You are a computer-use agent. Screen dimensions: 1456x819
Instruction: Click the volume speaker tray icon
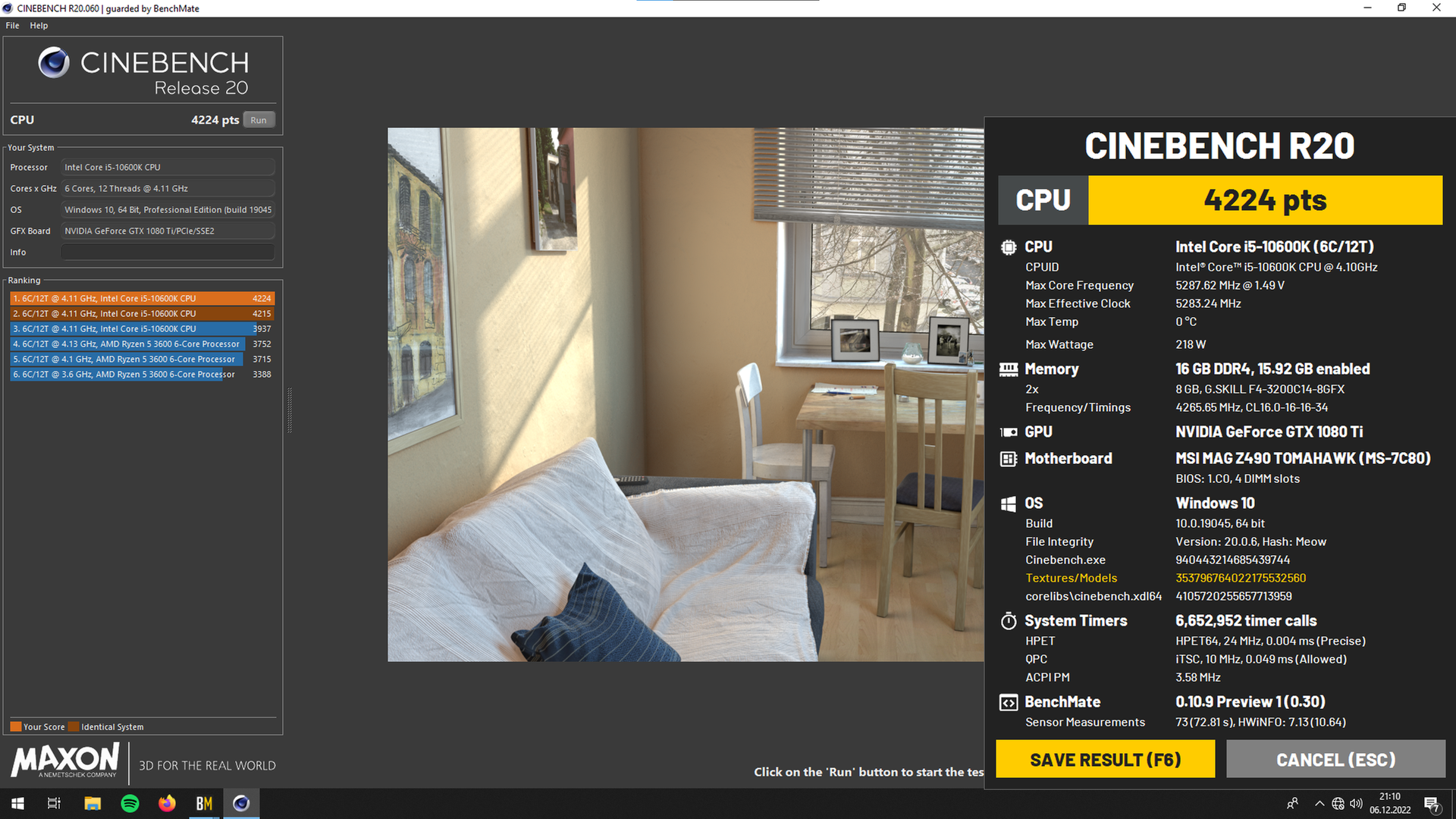click(1356, 804)
